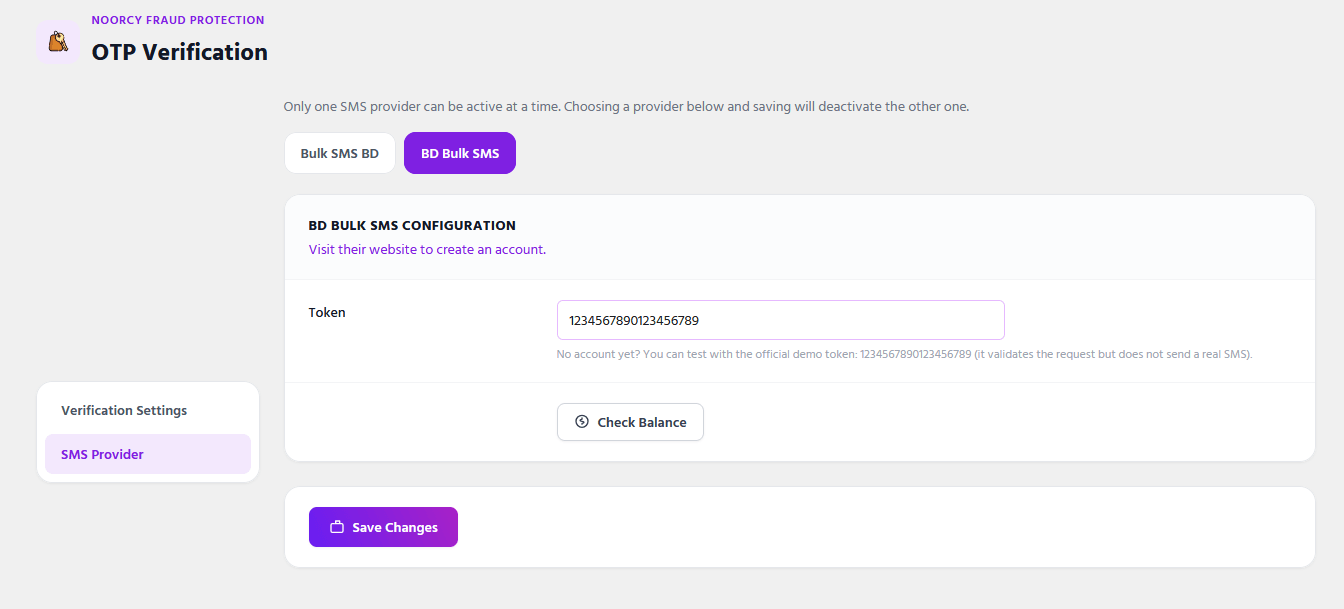Click the NOORCY FRAUD PROTECTION label
This screenshot has width=1344, height=609.
178,20
